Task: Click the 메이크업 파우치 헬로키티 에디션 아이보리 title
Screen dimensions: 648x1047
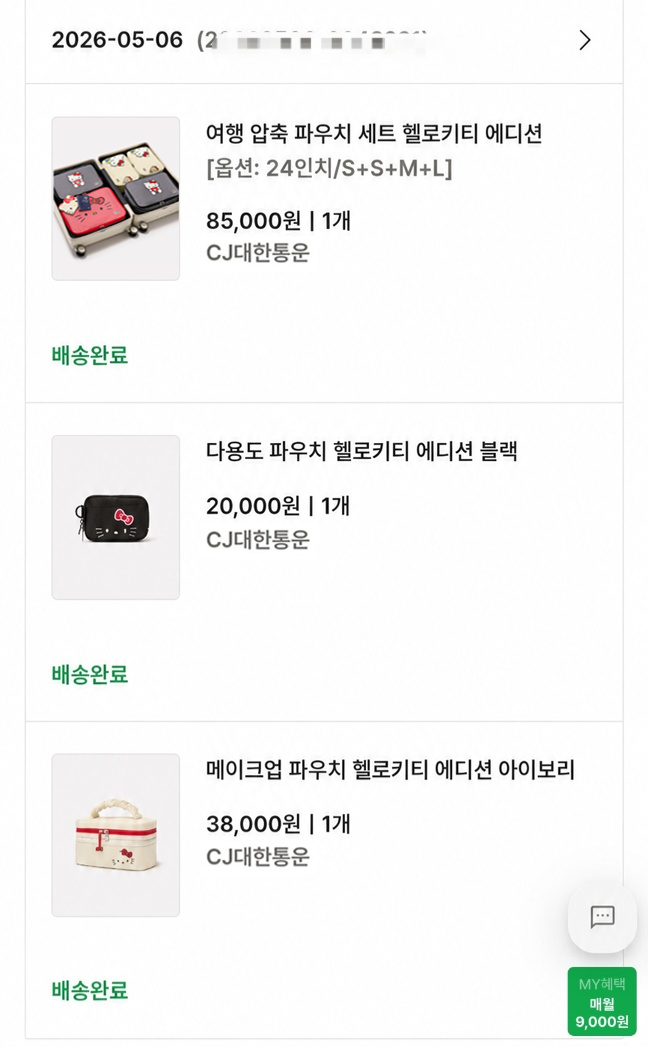Action: 390,769
